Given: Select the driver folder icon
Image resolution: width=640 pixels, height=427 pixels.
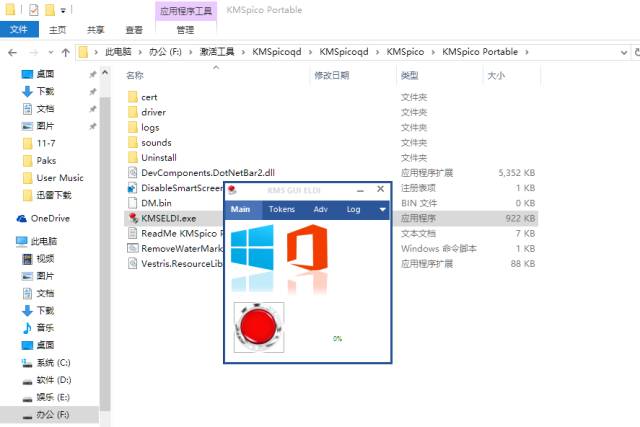Looking at the screenshot, I should 133,112.
